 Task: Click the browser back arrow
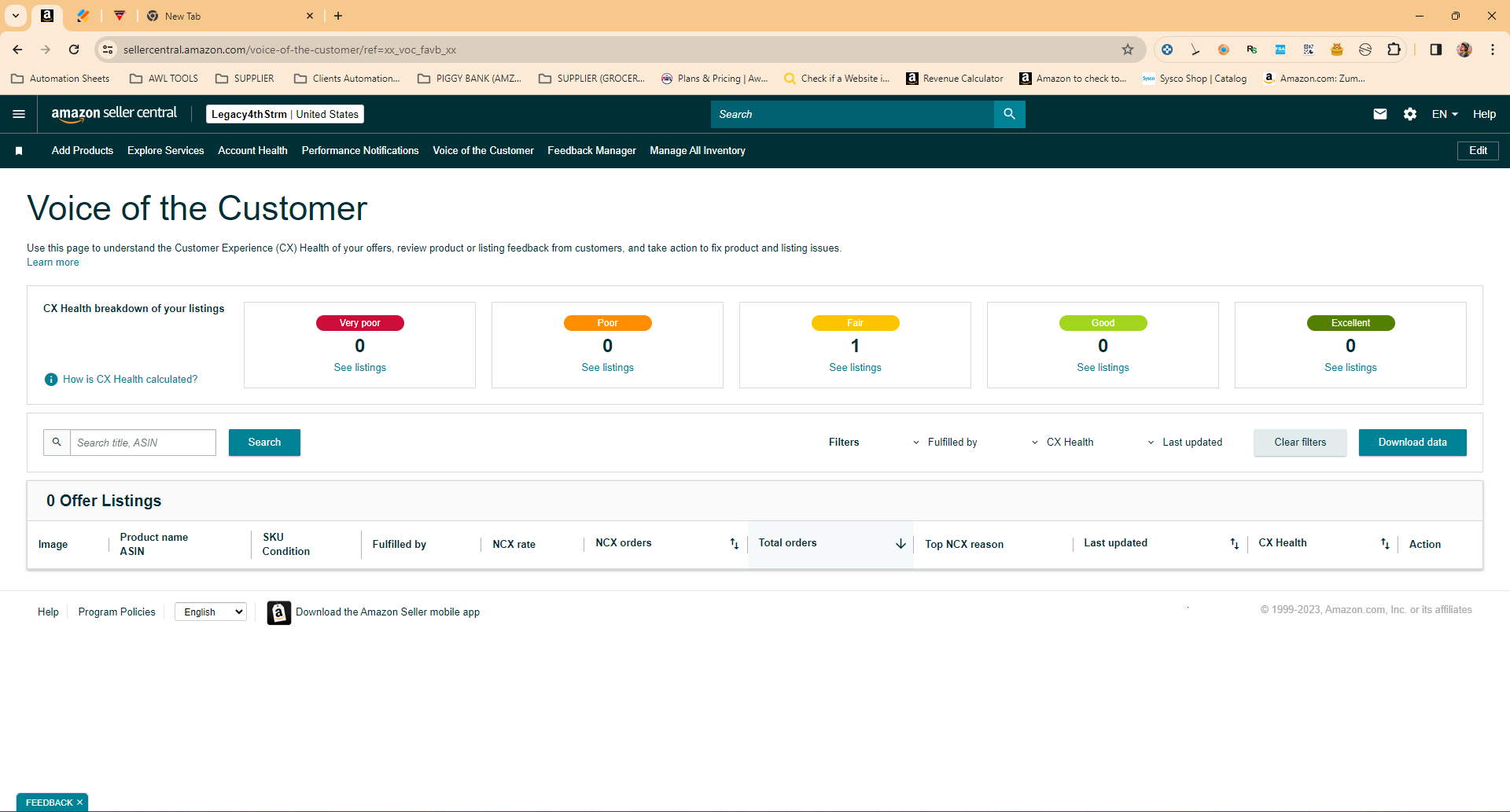18,50
